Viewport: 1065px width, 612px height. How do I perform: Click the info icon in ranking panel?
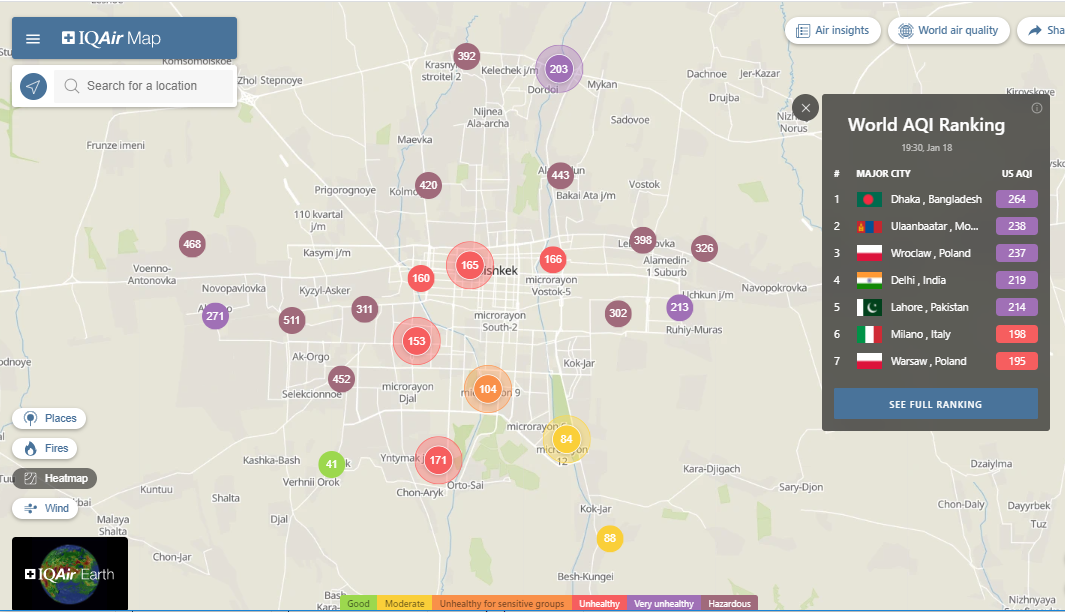pyautogui.click(x=1037, y=108)
